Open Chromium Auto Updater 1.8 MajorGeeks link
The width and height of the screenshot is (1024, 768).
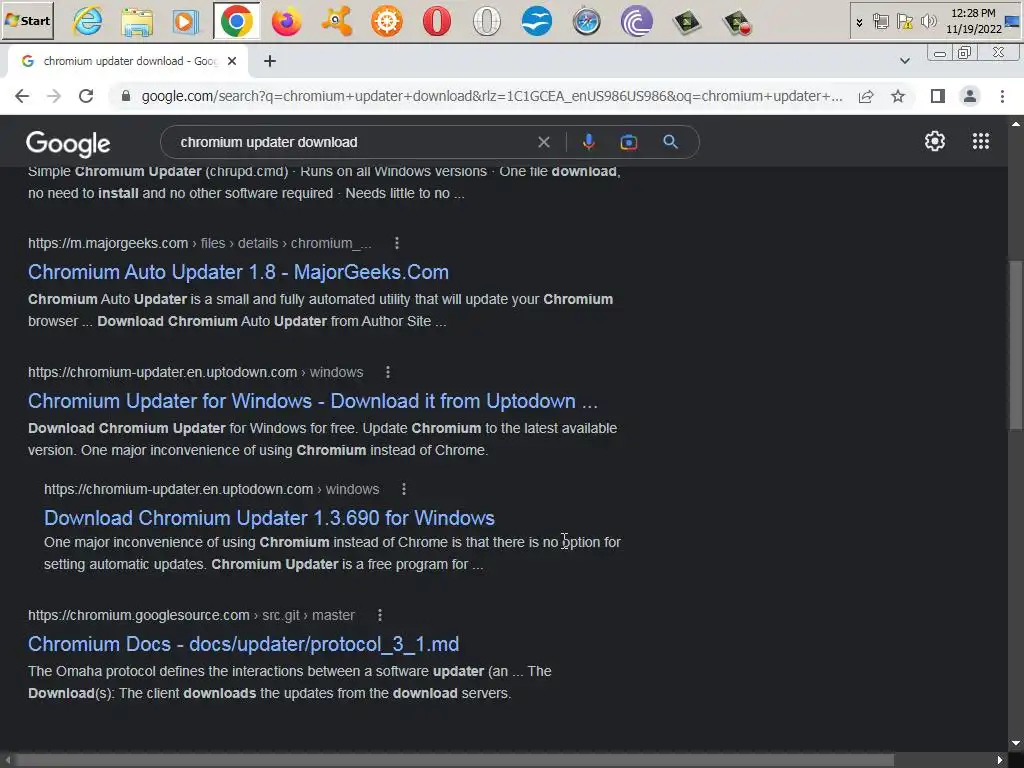pos(238,272)
